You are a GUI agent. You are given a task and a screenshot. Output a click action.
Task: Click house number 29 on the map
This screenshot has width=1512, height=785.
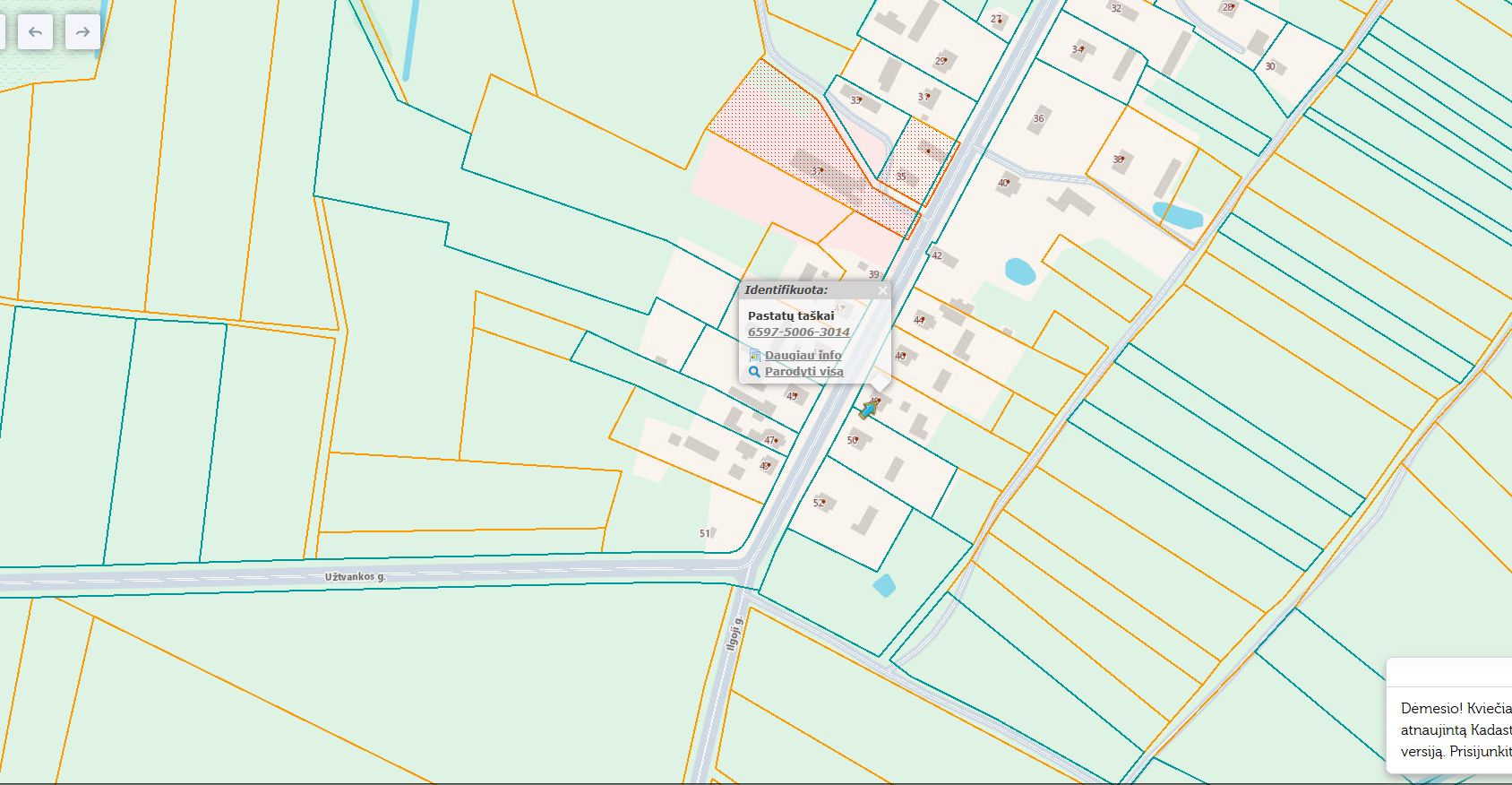(x=941, y=61)
